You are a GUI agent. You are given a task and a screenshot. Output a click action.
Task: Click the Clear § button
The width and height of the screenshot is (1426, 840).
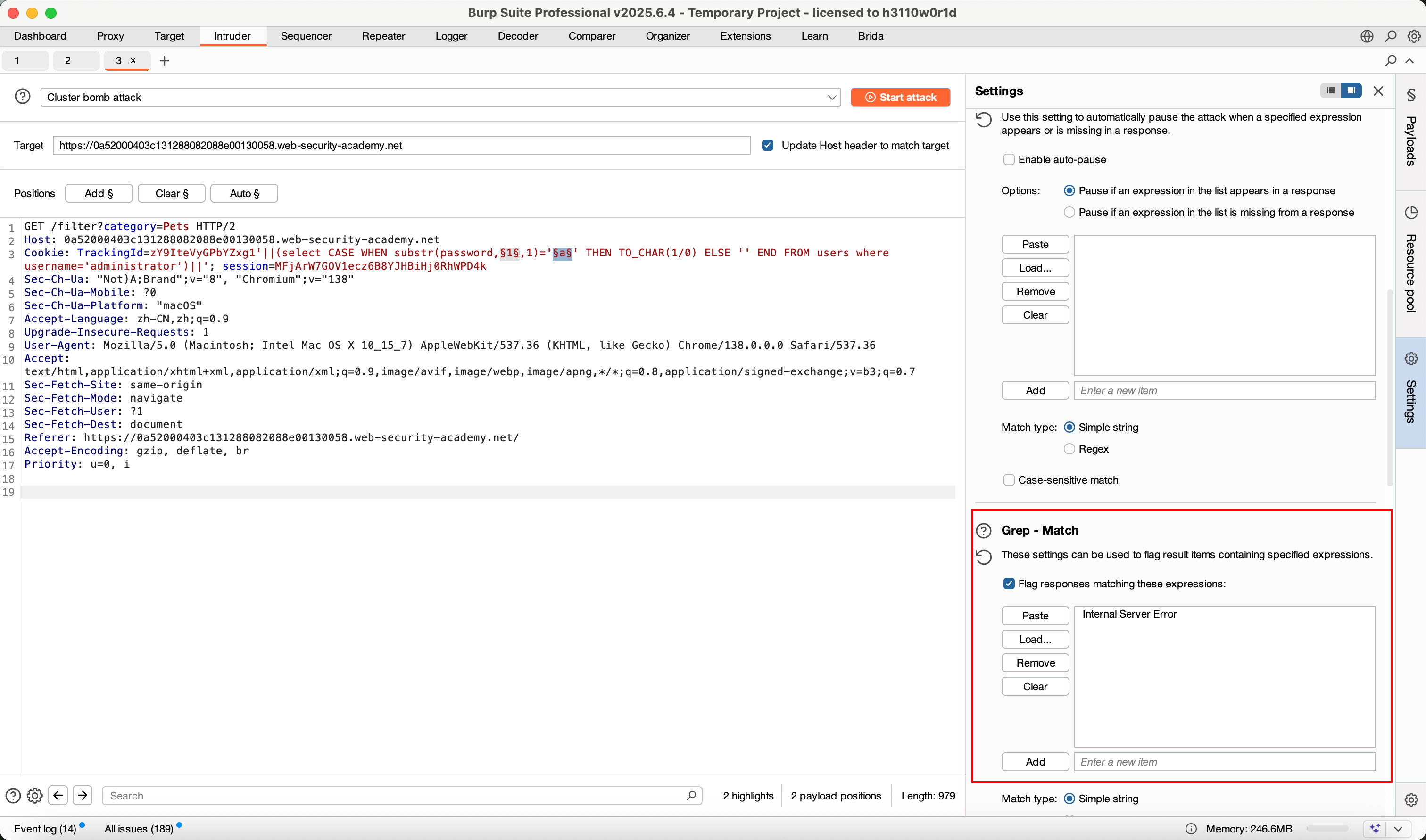point(172,194)
